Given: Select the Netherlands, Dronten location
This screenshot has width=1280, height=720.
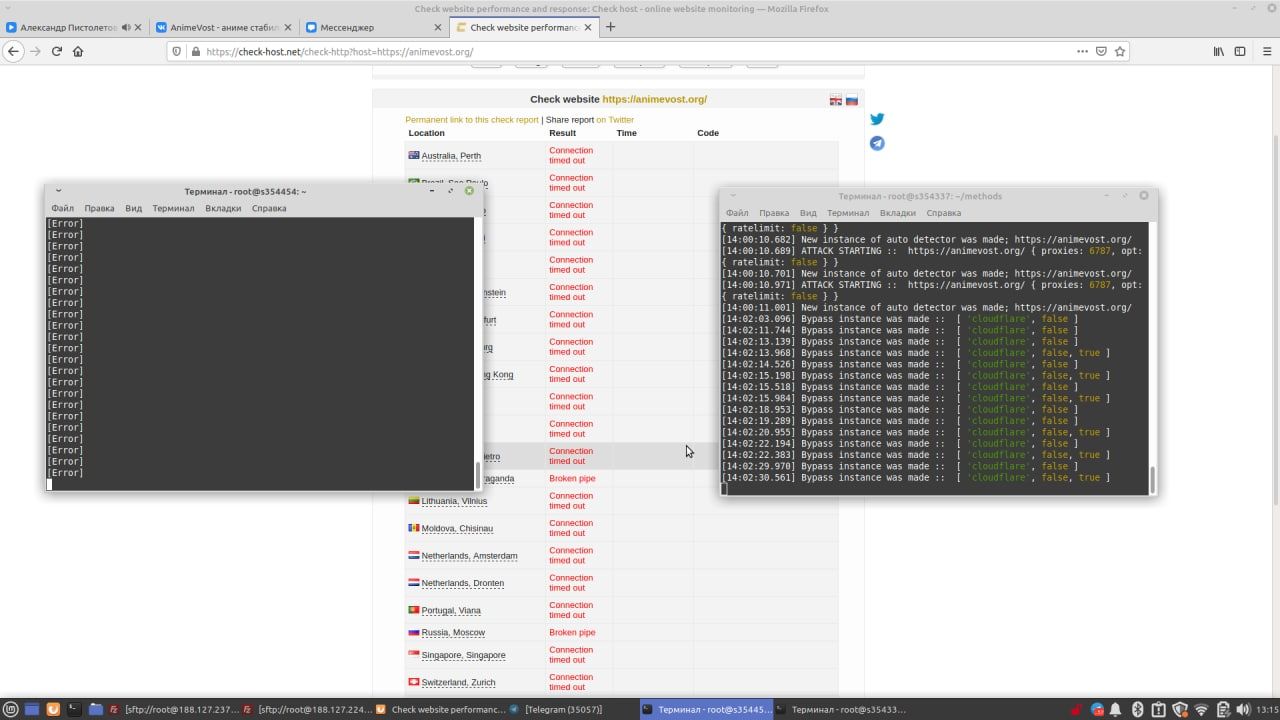Looking at the screenshot, I should point(462,583).
